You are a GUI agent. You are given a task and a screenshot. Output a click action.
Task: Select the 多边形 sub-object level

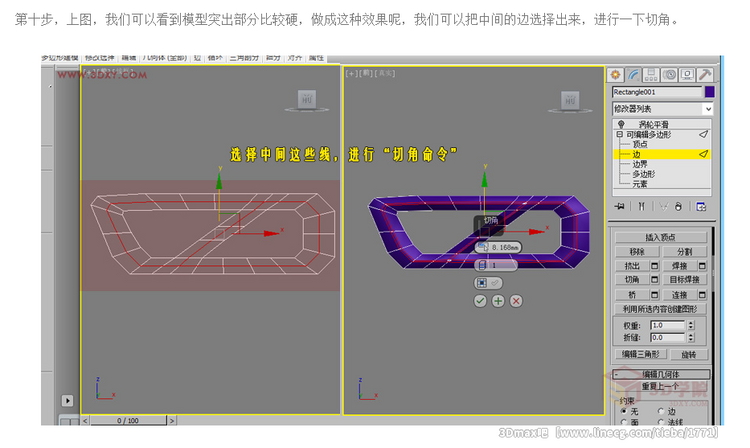644,174
